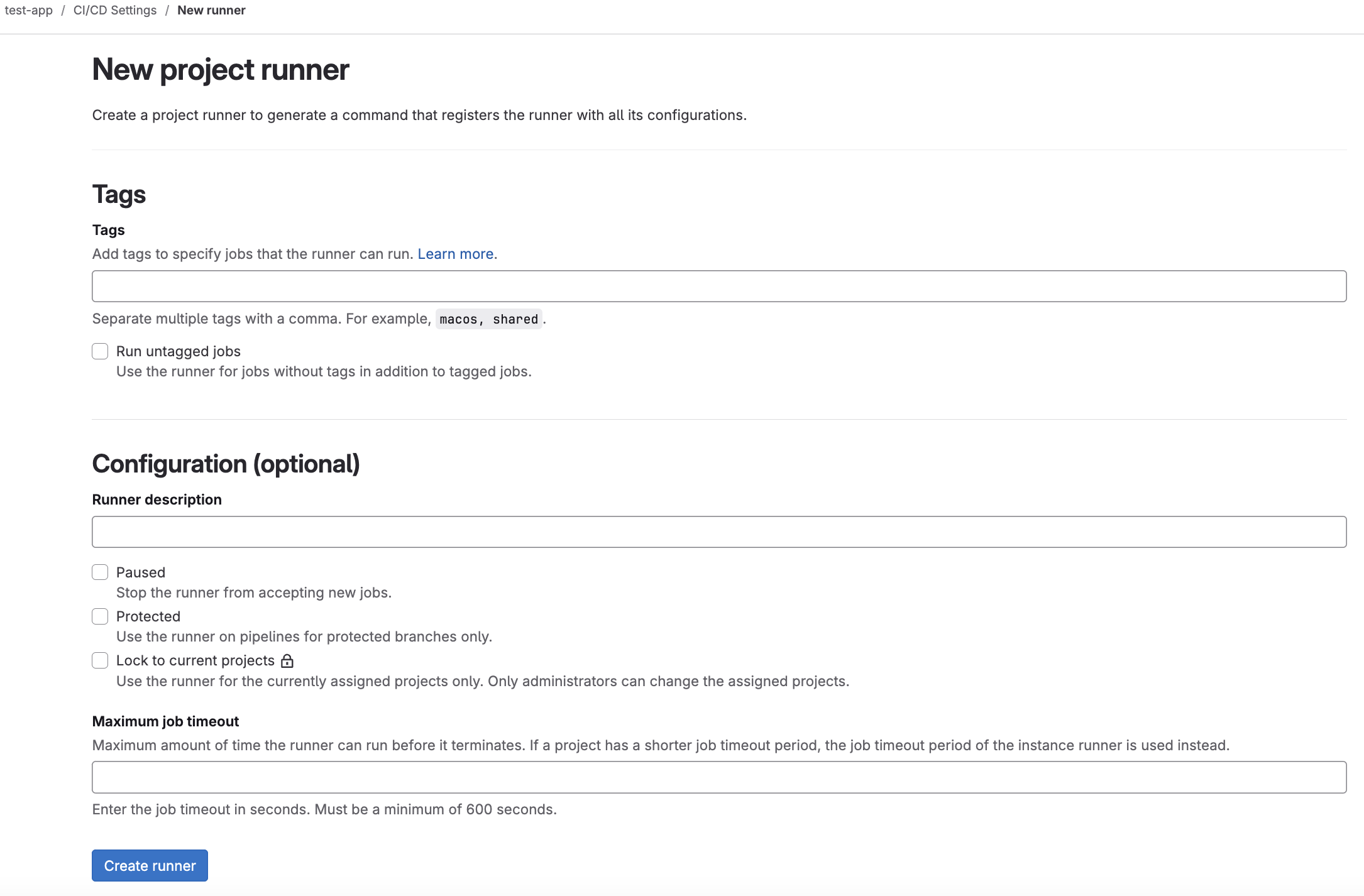The height and width of the screenshot is (896, 1364).
Task: Open the test-app breadcrumb
Action: 29,10
